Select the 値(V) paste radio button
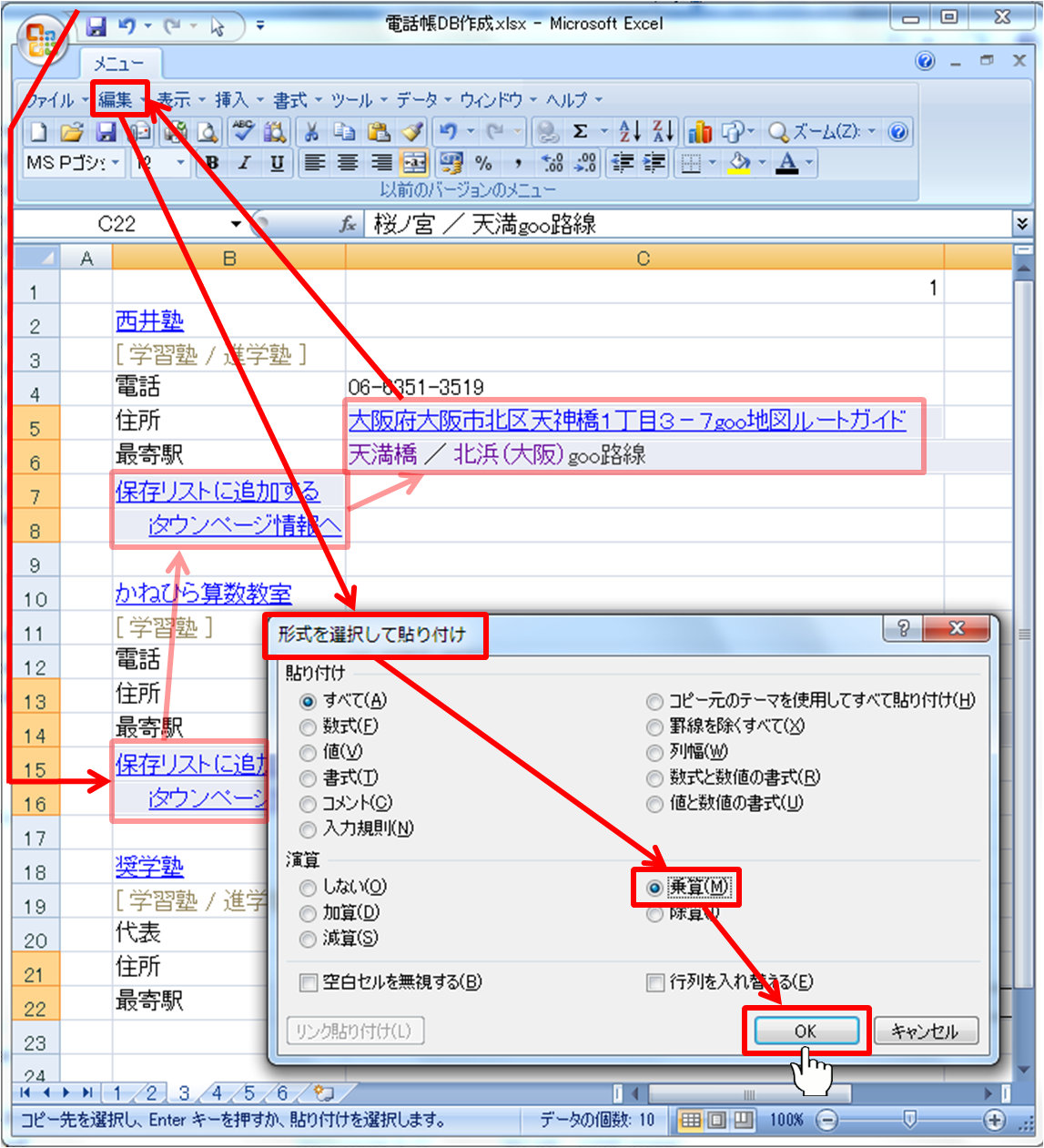 [x=309, y=753]
